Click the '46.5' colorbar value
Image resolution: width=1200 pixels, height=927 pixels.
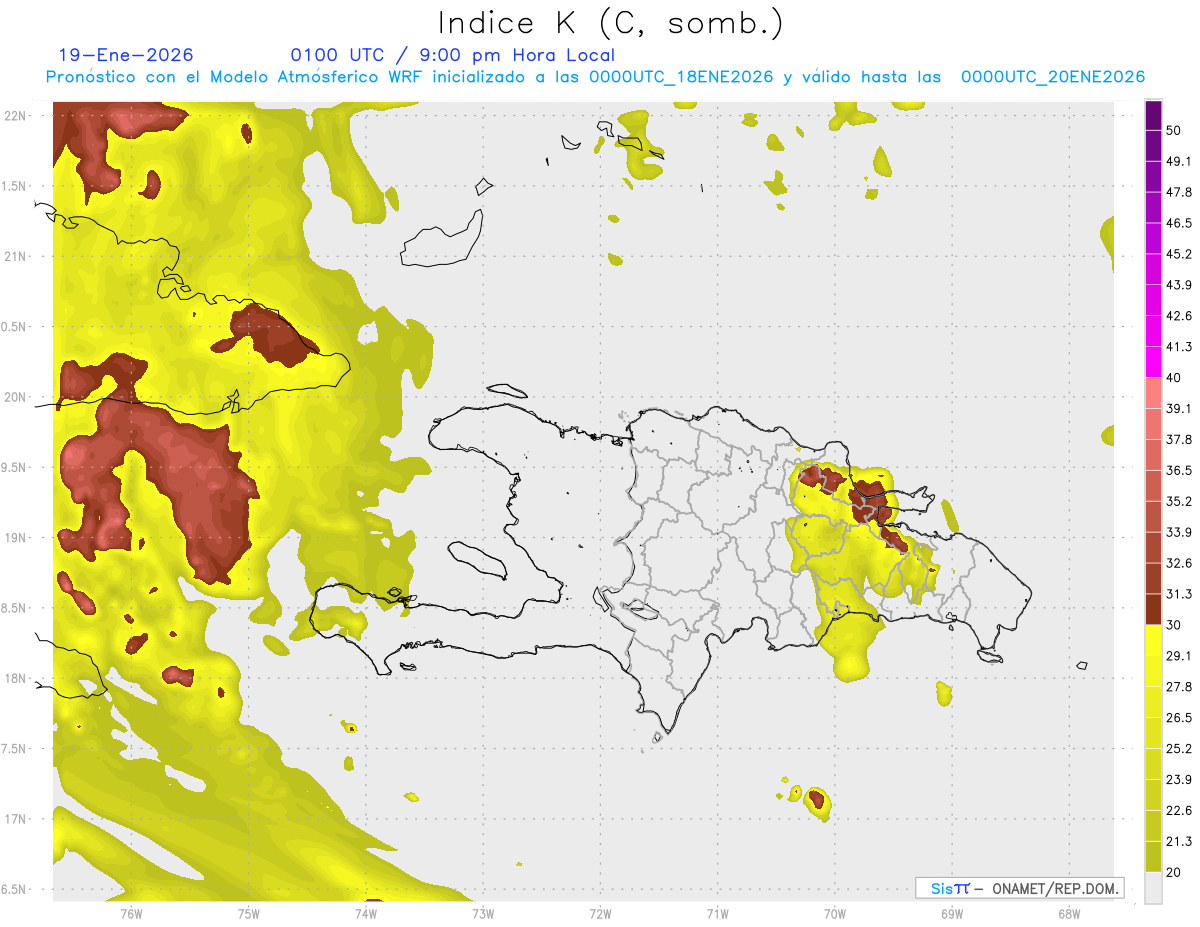point(1179,223)
